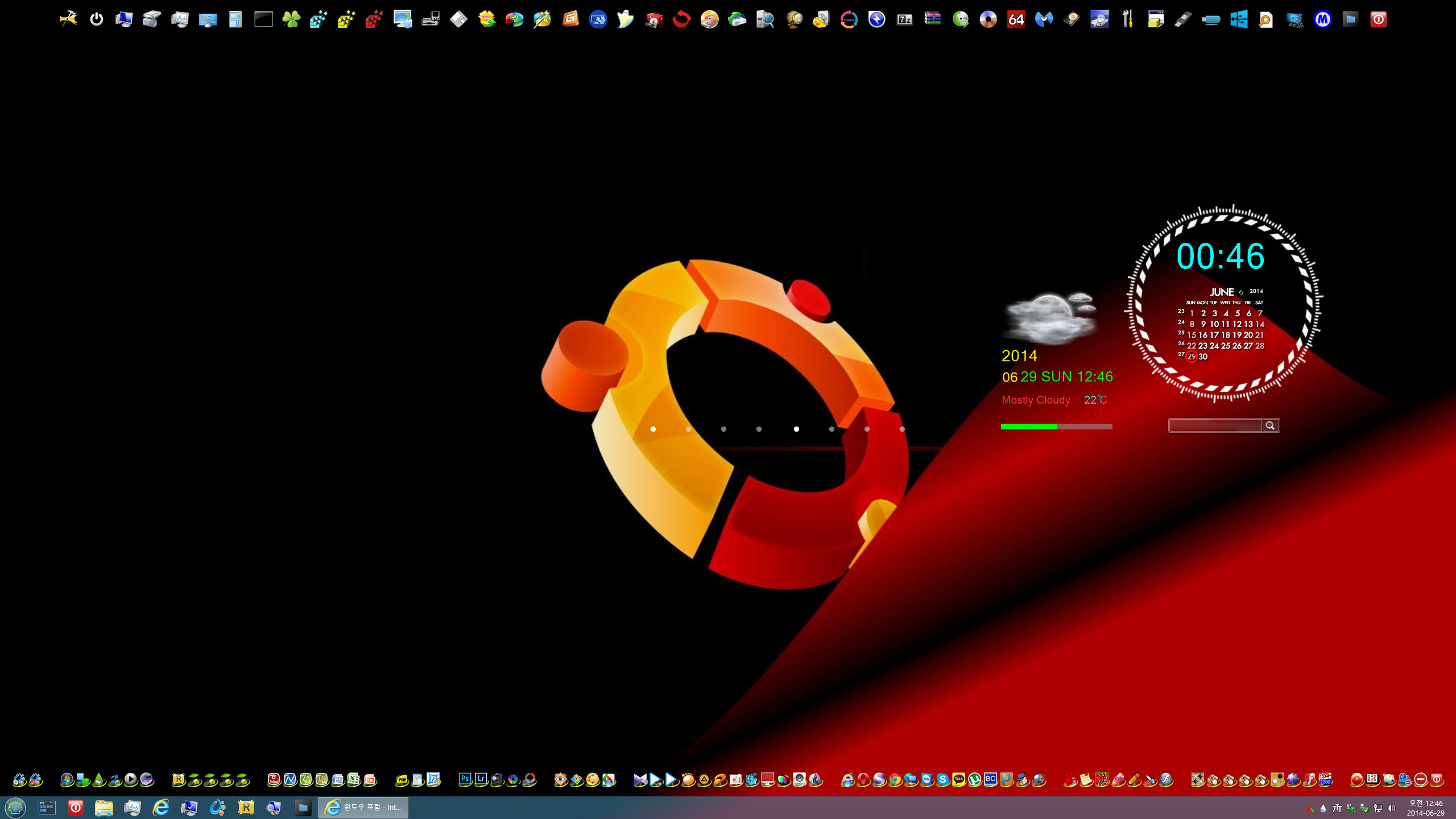Click the magnifier search button in widget
Image resolution: width=1456 pixels, height=819 pixels.
1270,425
